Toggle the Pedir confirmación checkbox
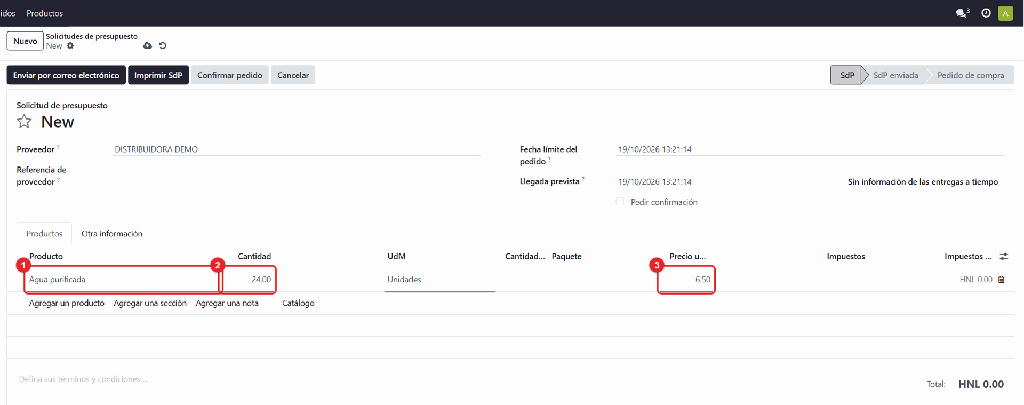Viewport: 1024px width, 405px height. (620, 202)
